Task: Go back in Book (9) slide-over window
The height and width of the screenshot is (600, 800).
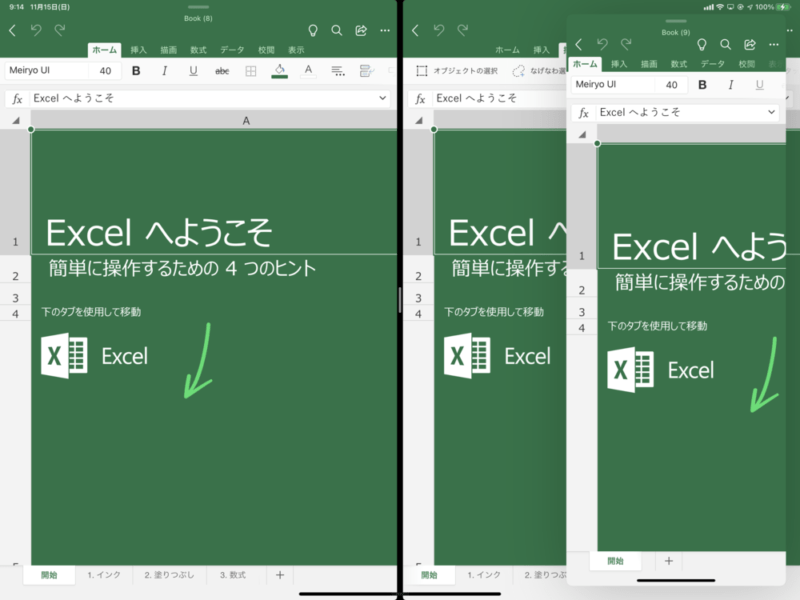Action: pos(579,45)
